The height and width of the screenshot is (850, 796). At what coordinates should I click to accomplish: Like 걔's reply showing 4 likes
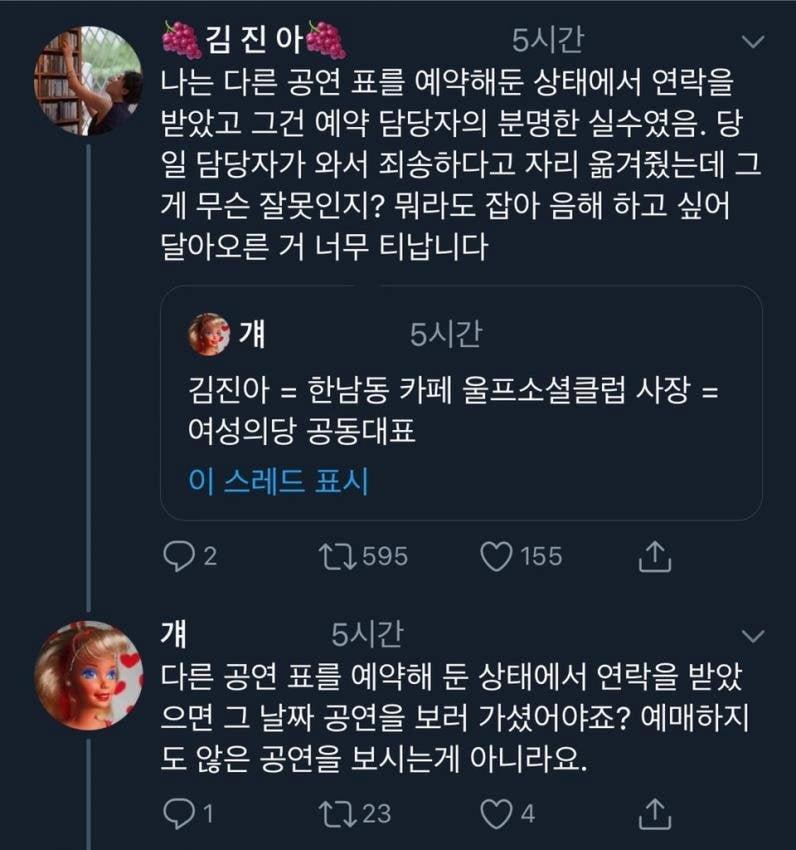[496, 813]
